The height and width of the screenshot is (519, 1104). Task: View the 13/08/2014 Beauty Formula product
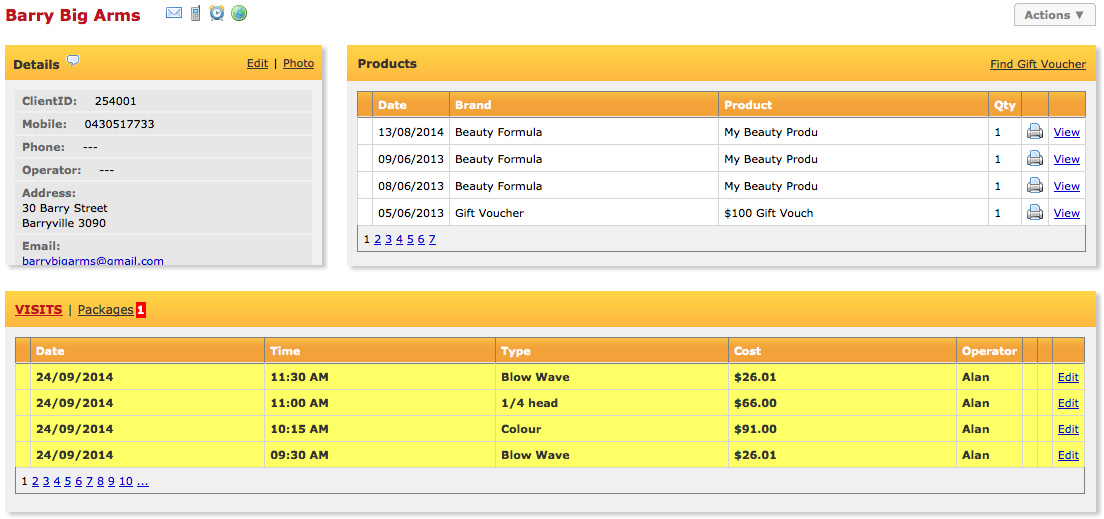1066,132
